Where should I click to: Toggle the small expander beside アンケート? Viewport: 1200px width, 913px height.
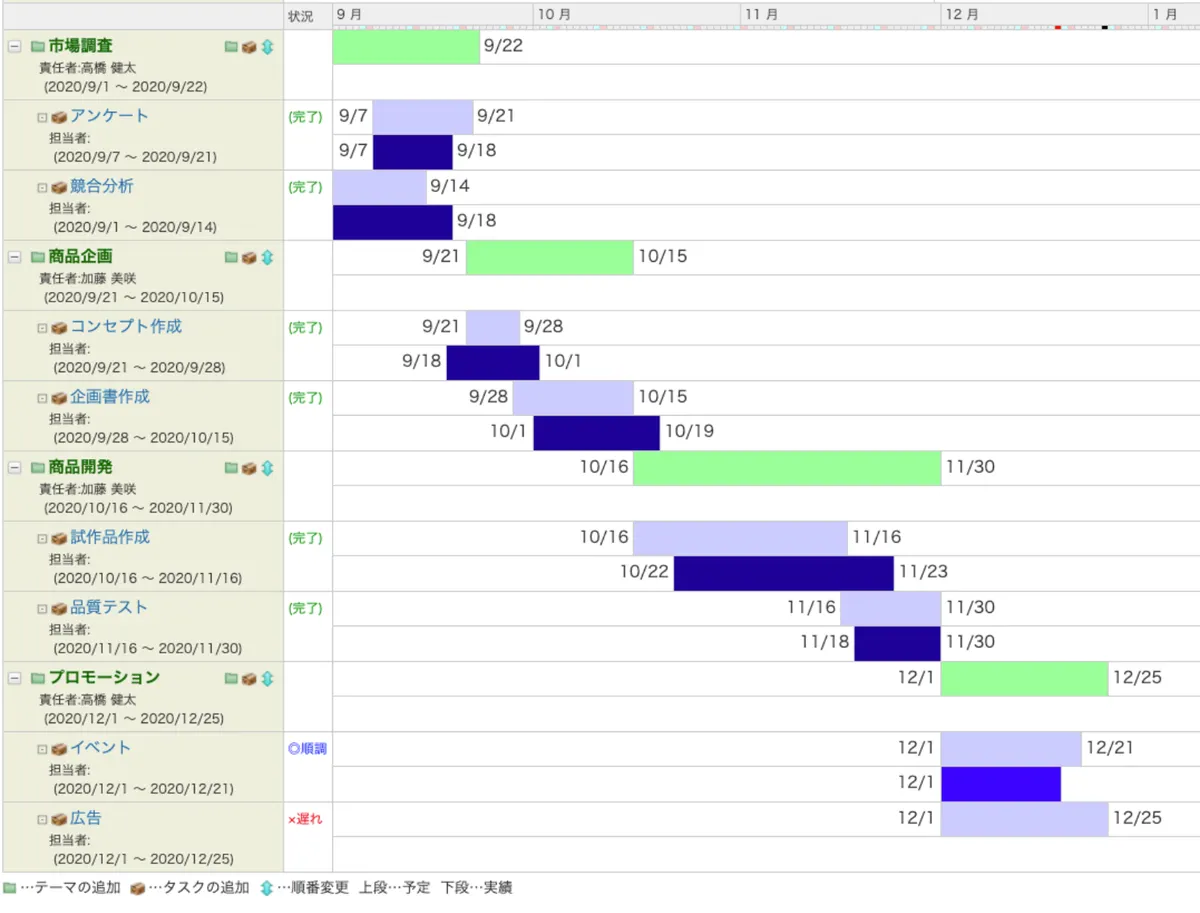coord(42,117)
